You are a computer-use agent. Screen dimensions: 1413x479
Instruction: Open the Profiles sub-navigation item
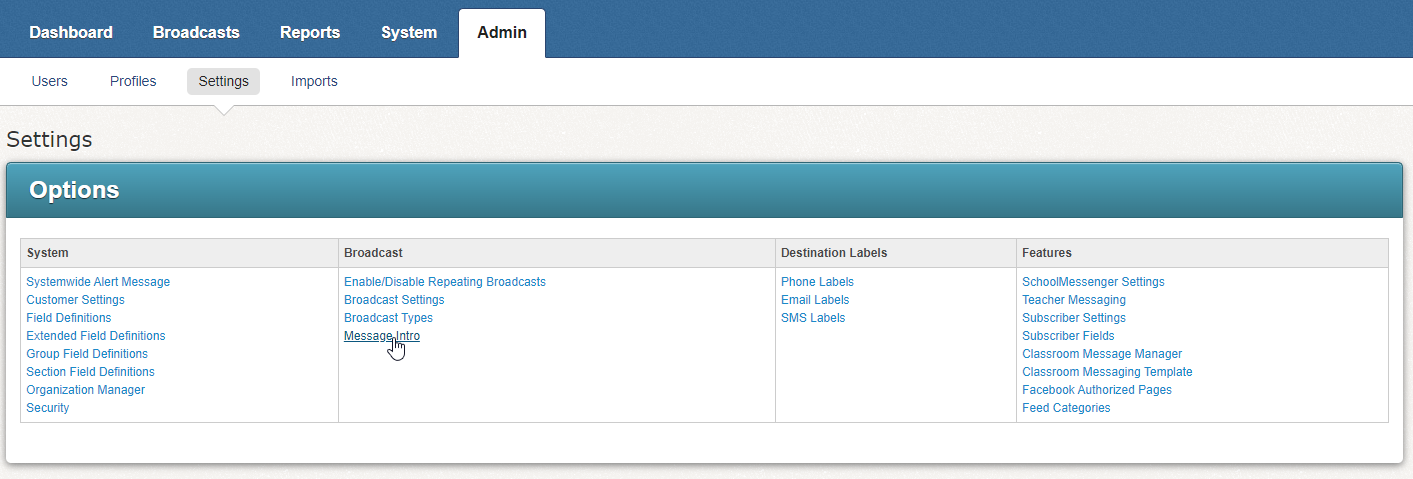pos(133,81)
